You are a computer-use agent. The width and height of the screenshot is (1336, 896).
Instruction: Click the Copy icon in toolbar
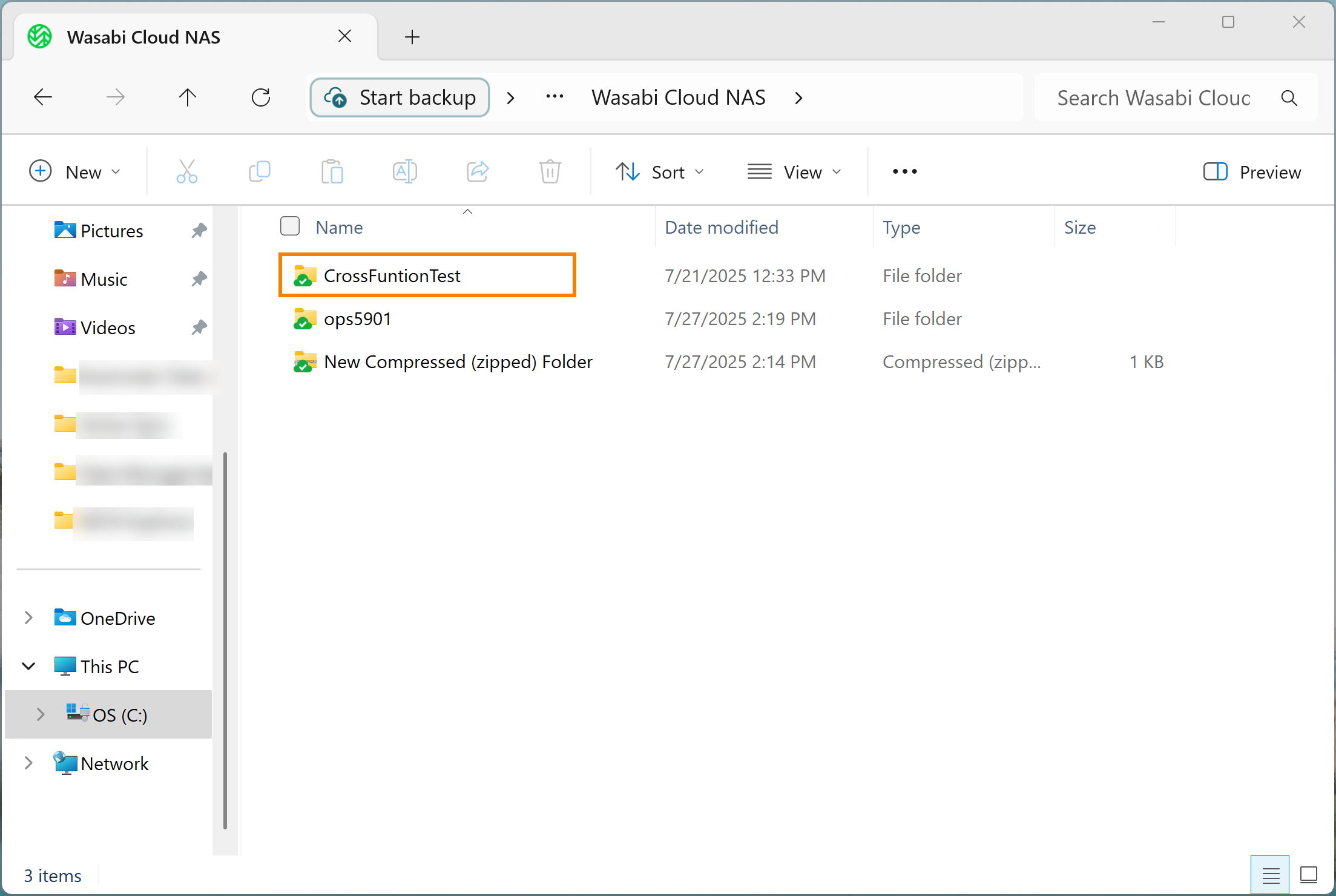point(260,172)
